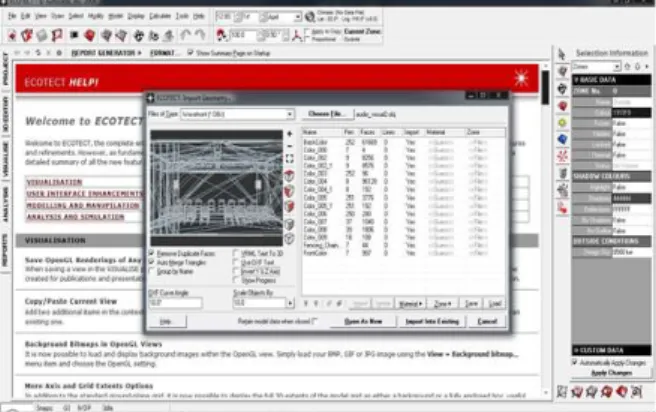Open the ANALYSIS AND SIMULATION link
The image size is (656, 412).
(76, 217)
